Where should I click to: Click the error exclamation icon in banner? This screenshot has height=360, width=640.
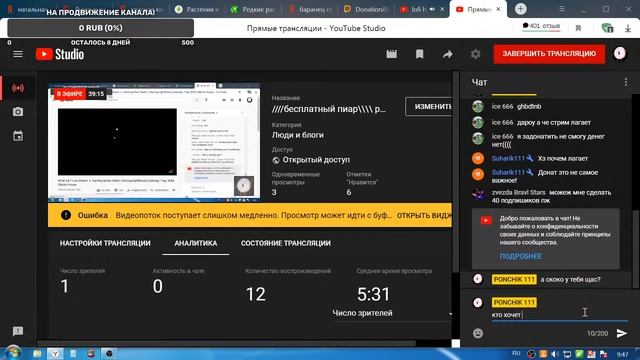(x=66, y=215)
